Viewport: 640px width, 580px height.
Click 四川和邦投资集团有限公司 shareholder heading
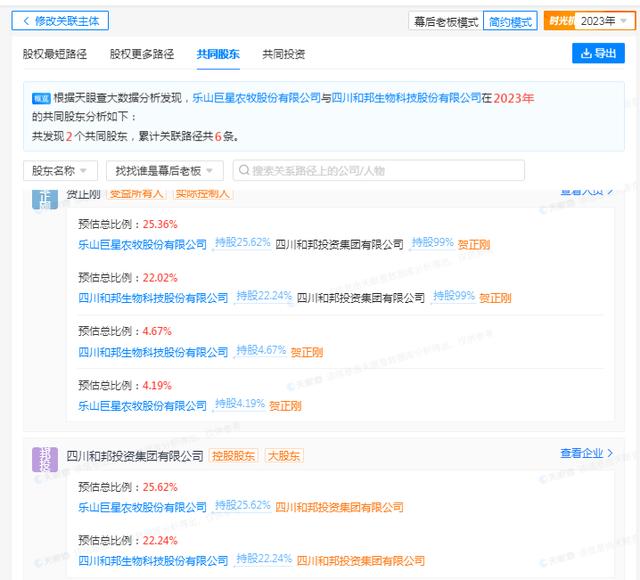[x=135, y=456]
